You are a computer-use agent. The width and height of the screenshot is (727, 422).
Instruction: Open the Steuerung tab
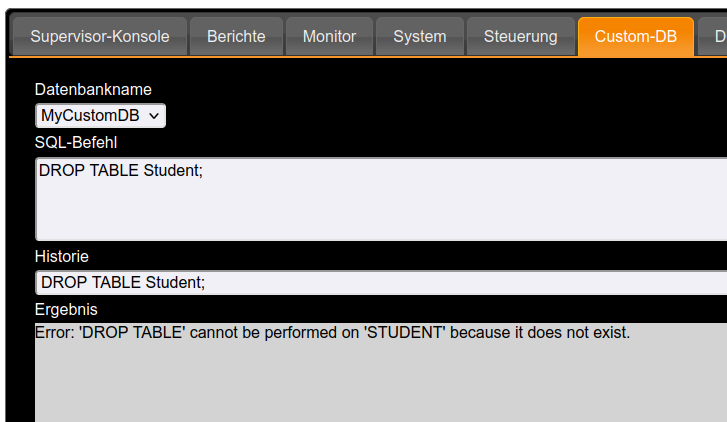click(x=521, y=37)
